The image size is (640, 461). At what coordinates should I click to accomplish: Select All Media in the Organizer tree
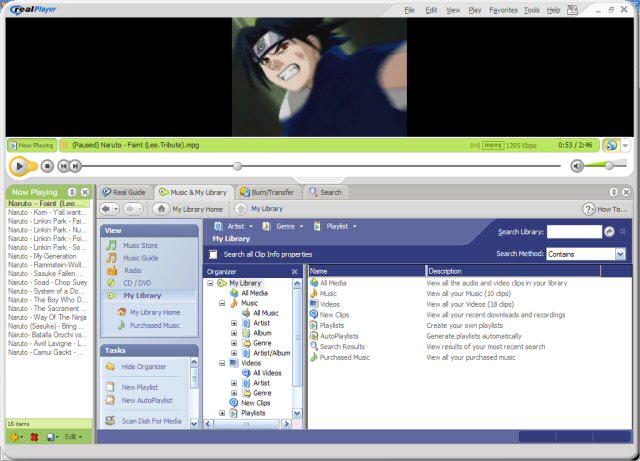tap(254, 293)
